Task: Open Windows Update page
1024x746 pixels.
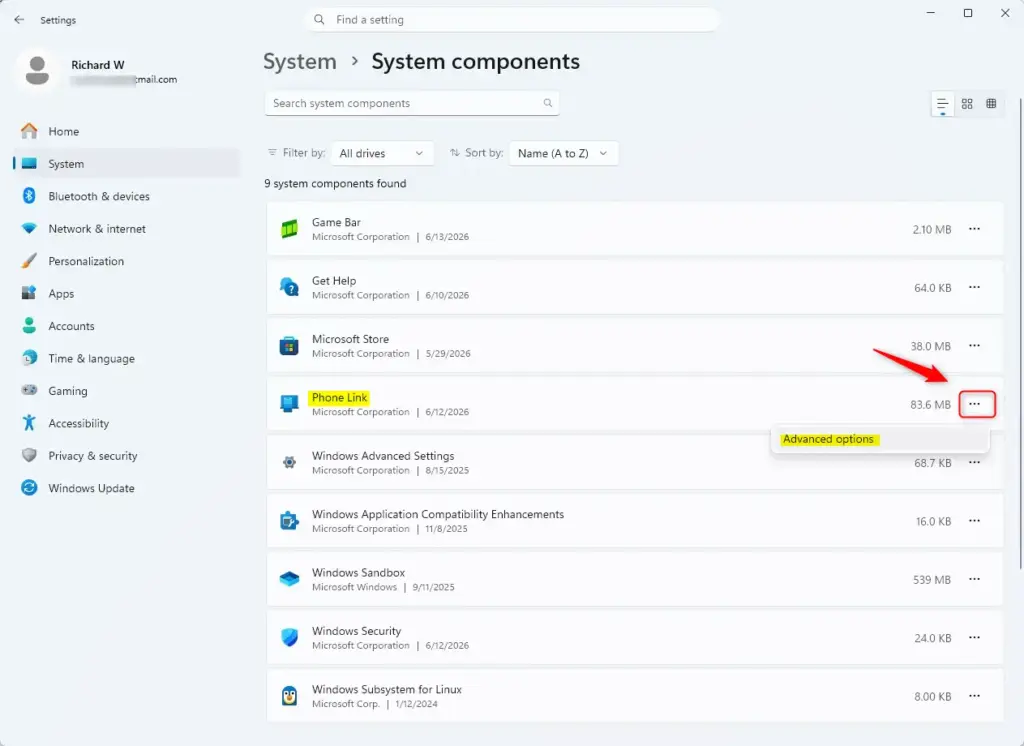Action: (127, 488)
